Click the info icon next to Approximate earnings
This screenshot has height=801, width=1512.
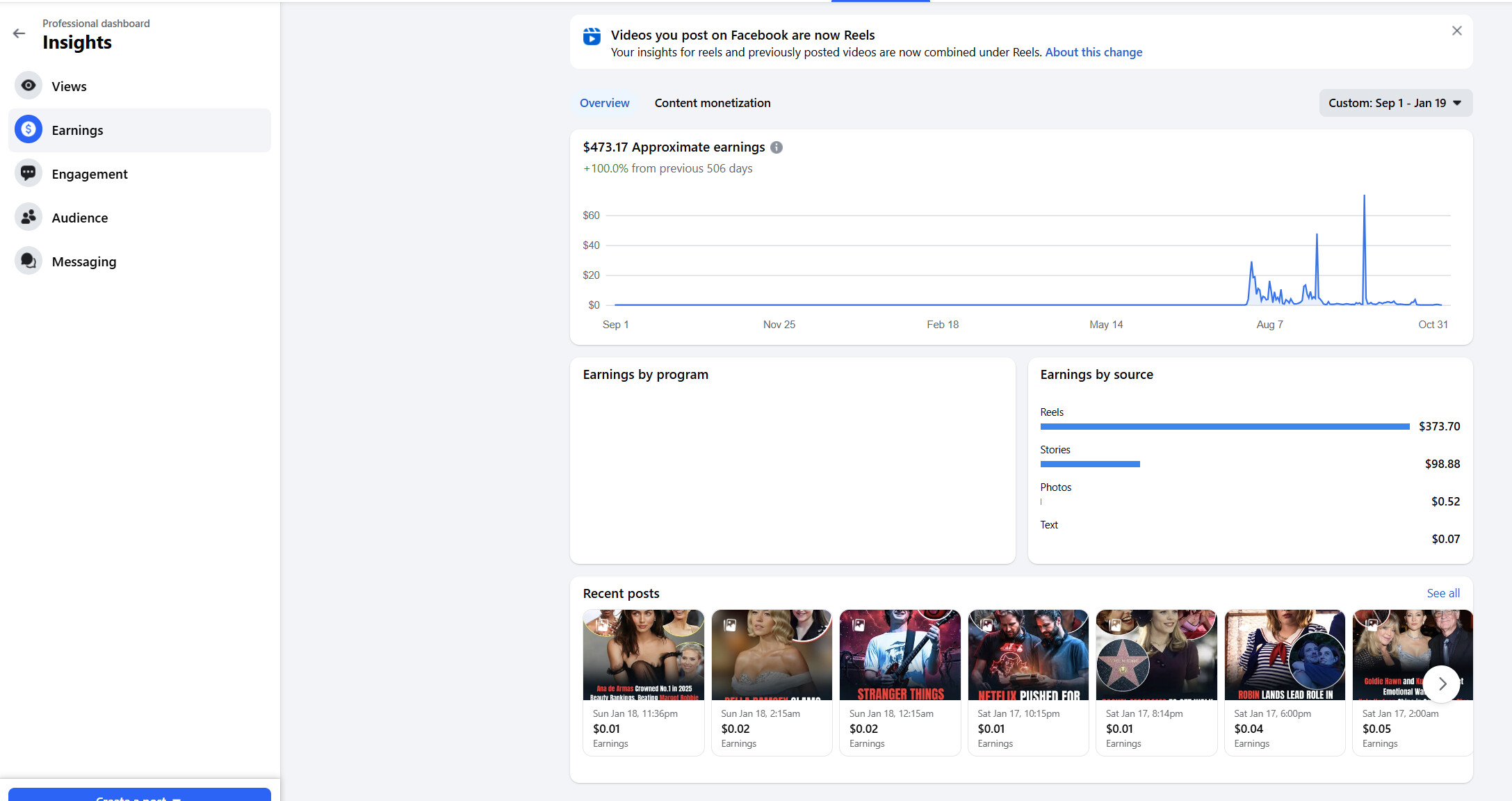(x=777, y=147)
